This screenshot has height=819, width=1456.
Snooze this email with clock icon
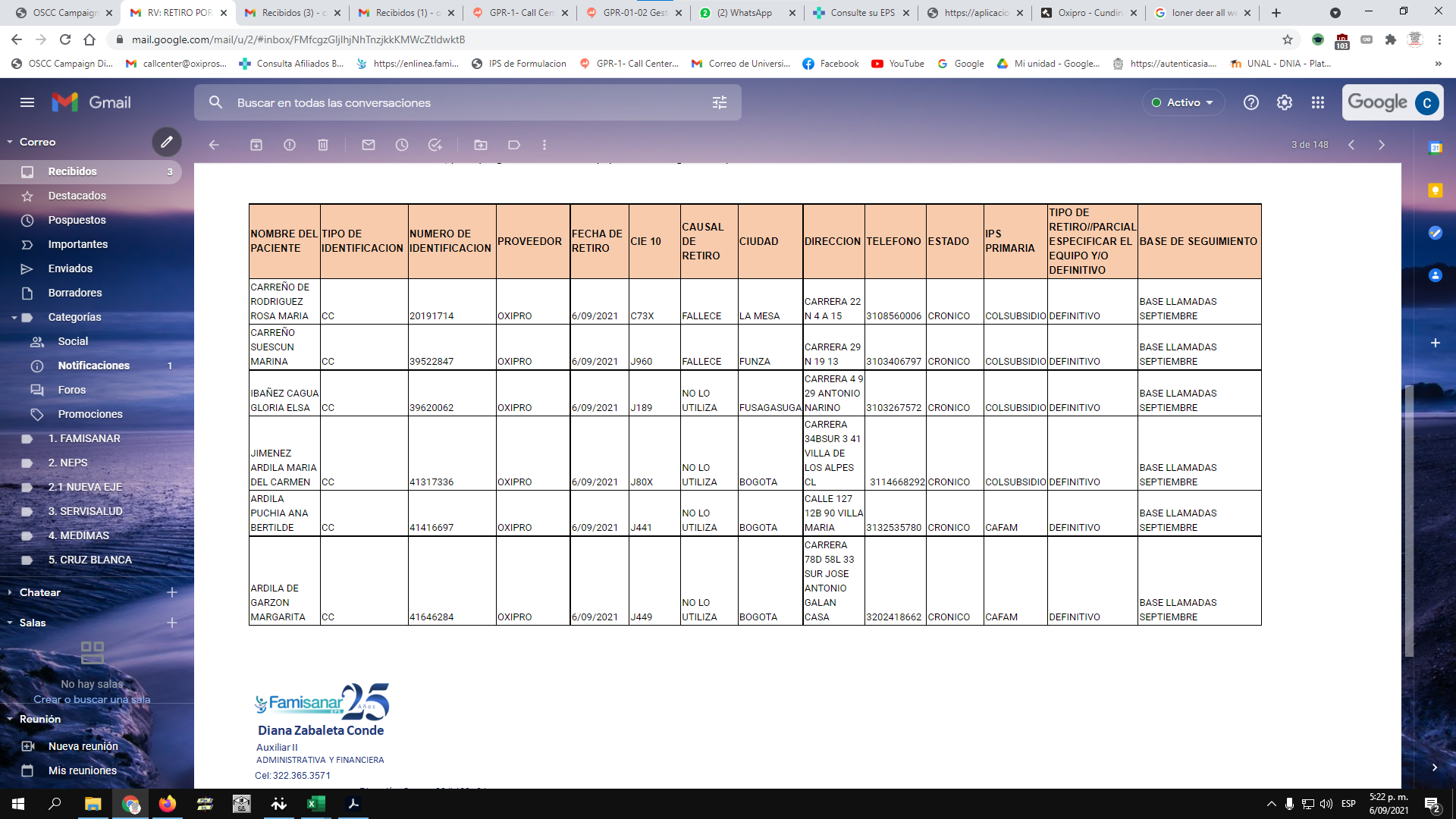click(x=402, y=145)
